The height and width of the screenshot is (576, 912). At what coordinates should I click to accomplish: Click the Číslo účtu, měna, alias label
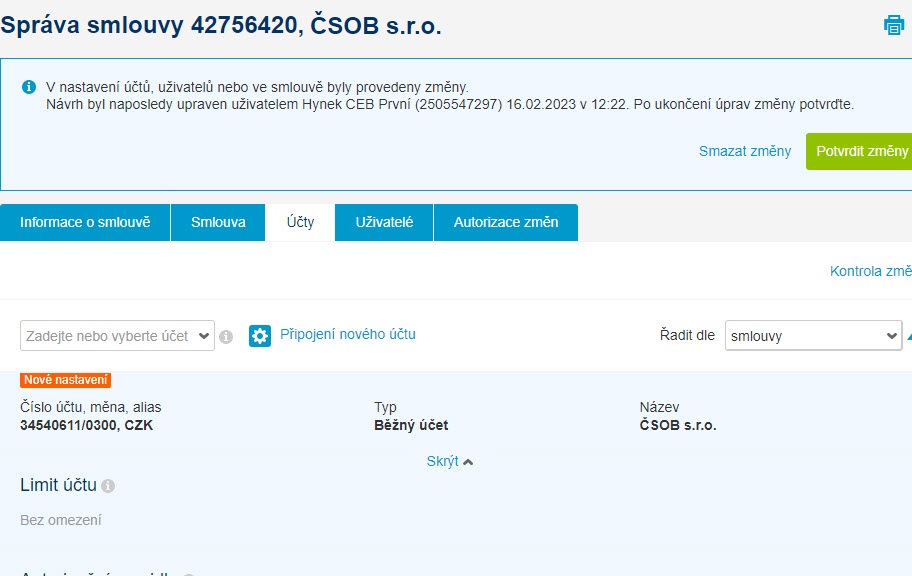pos(91,407)
